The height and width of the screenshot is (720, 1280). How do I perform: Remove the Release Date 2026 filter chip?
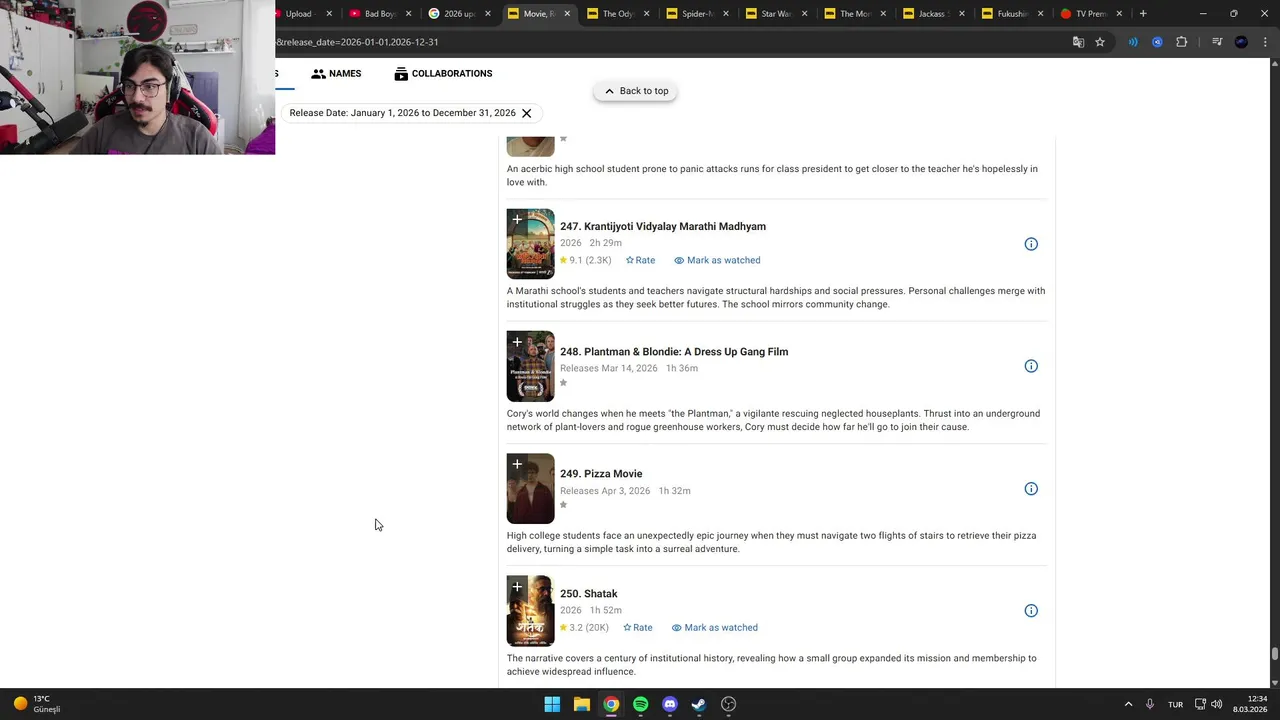pyautogui.click(x=526, y=113)
